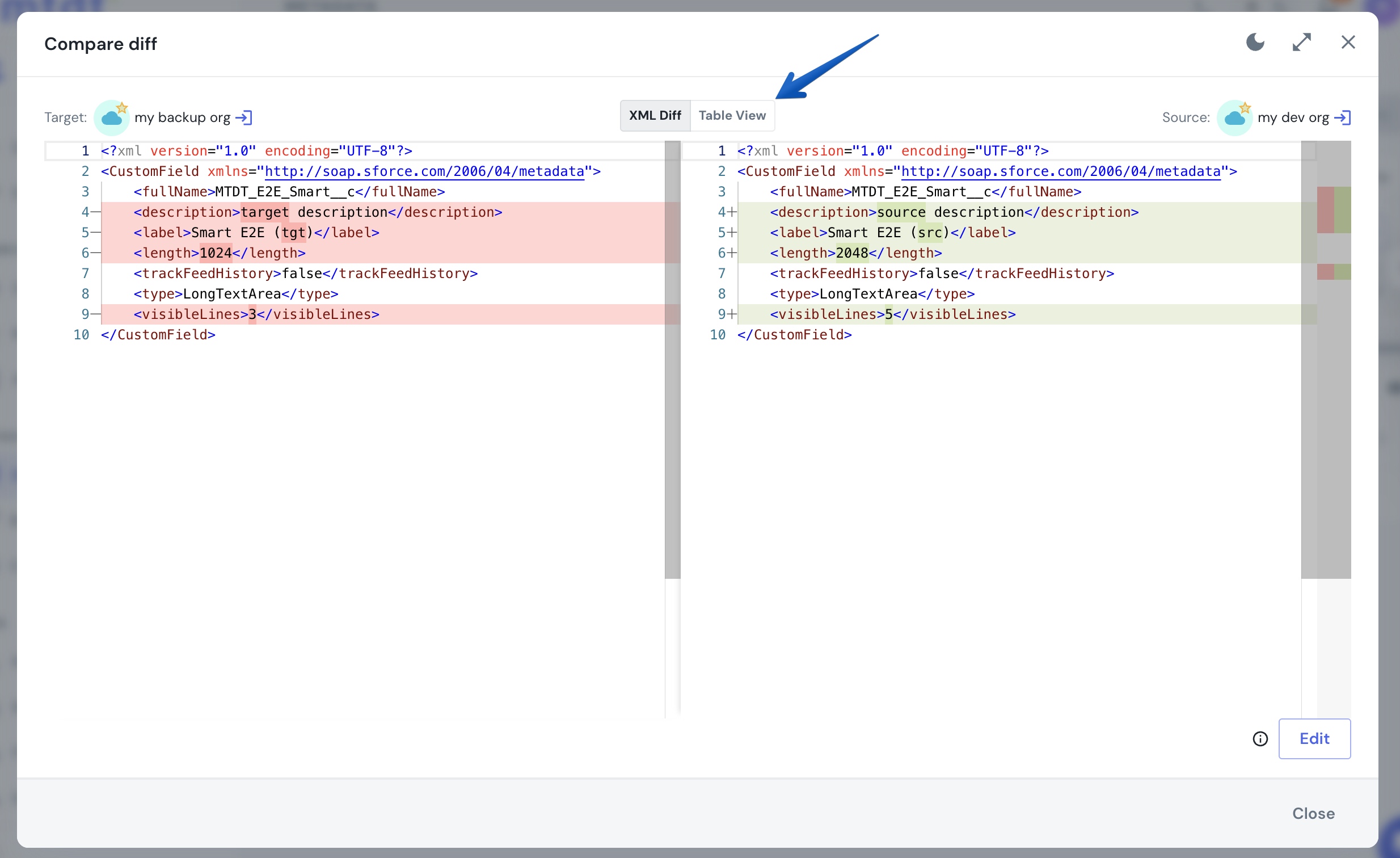This screenshot has height=858, width=1400.
Task: Click the target org cloud avatar
Action: [111, 117]
